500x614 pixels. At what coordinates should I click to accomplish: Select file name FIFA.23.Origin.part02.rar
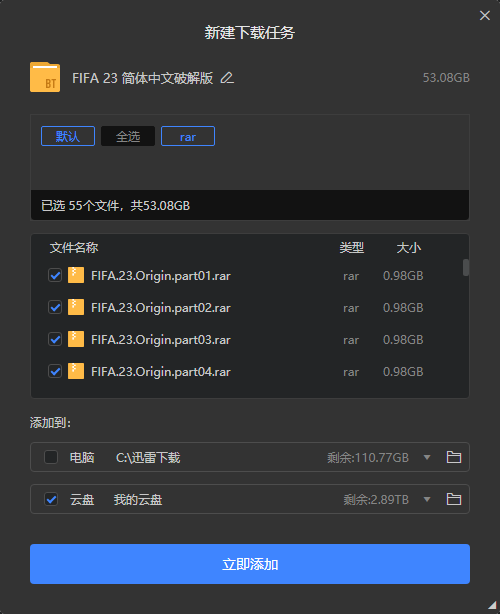[161, 308]
